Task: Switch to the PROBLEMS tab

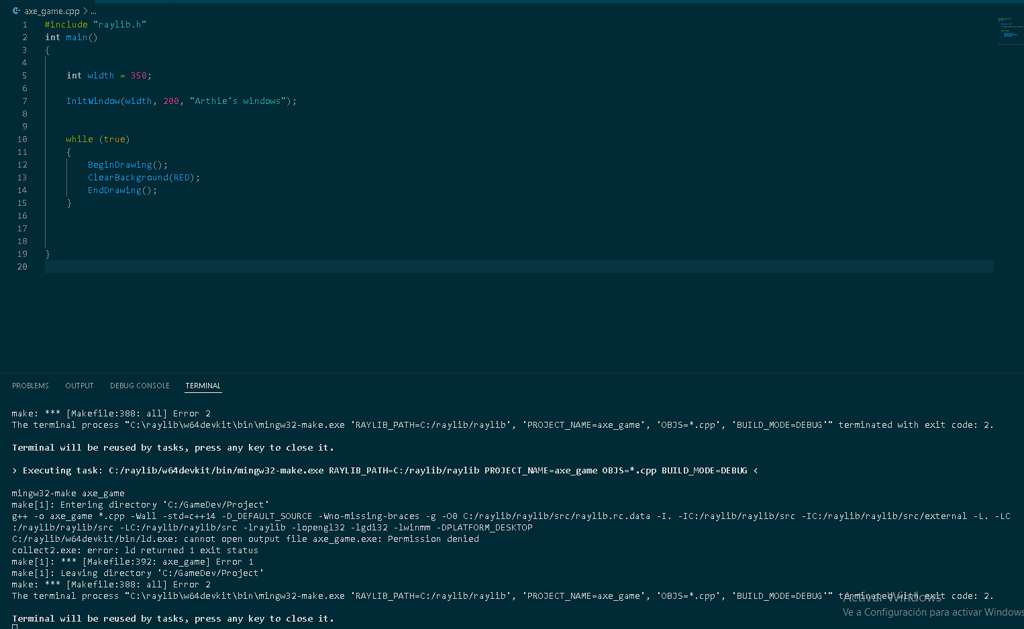Action: (30, 385)
